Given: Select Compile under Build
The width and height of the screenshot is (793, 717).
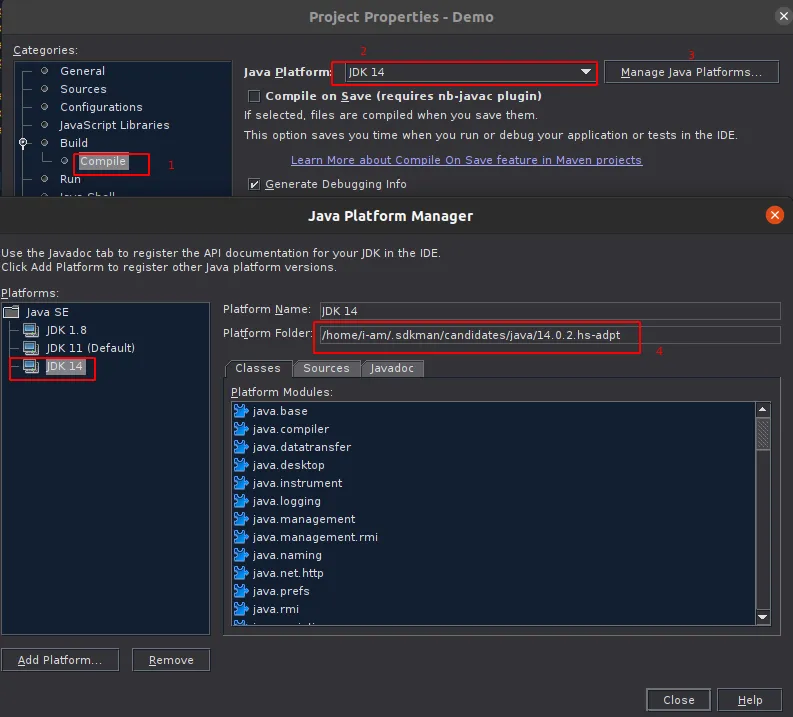Looking at the screenshot, I should pyautogui.click(x=103, y=161).
